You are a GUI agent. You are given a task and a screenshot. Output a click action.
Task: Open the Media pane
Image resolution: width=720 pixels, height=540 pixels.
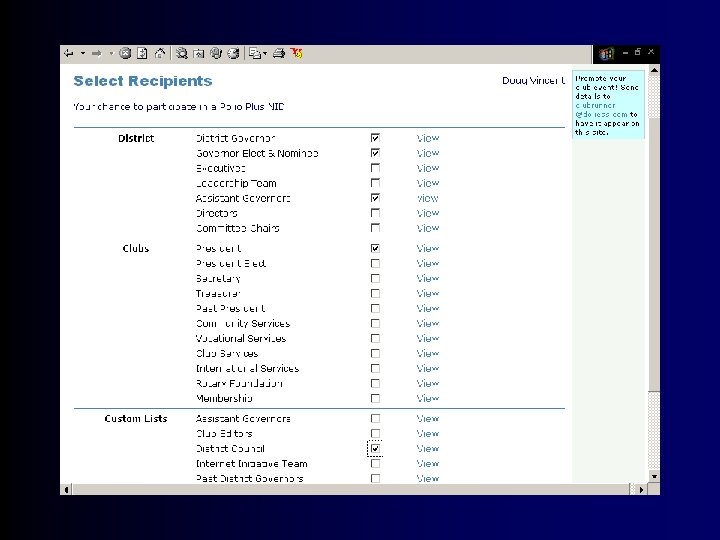(216, 54)
